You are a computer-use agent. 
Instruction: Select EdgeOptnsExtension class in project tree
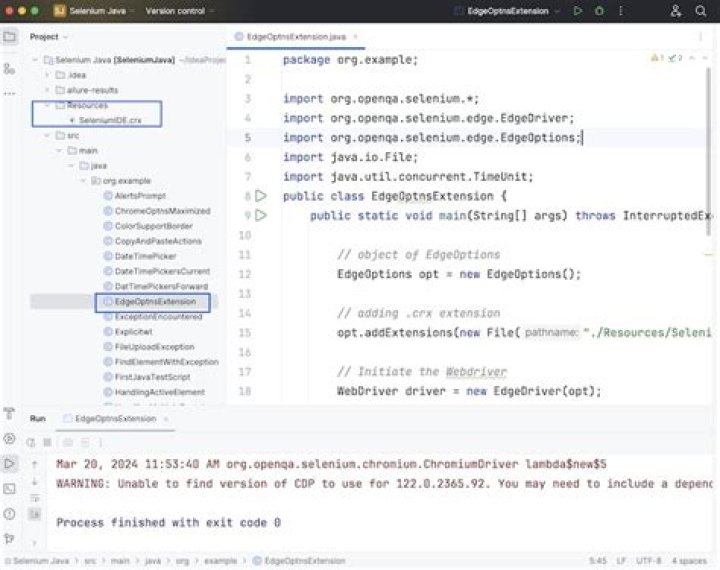155,301
